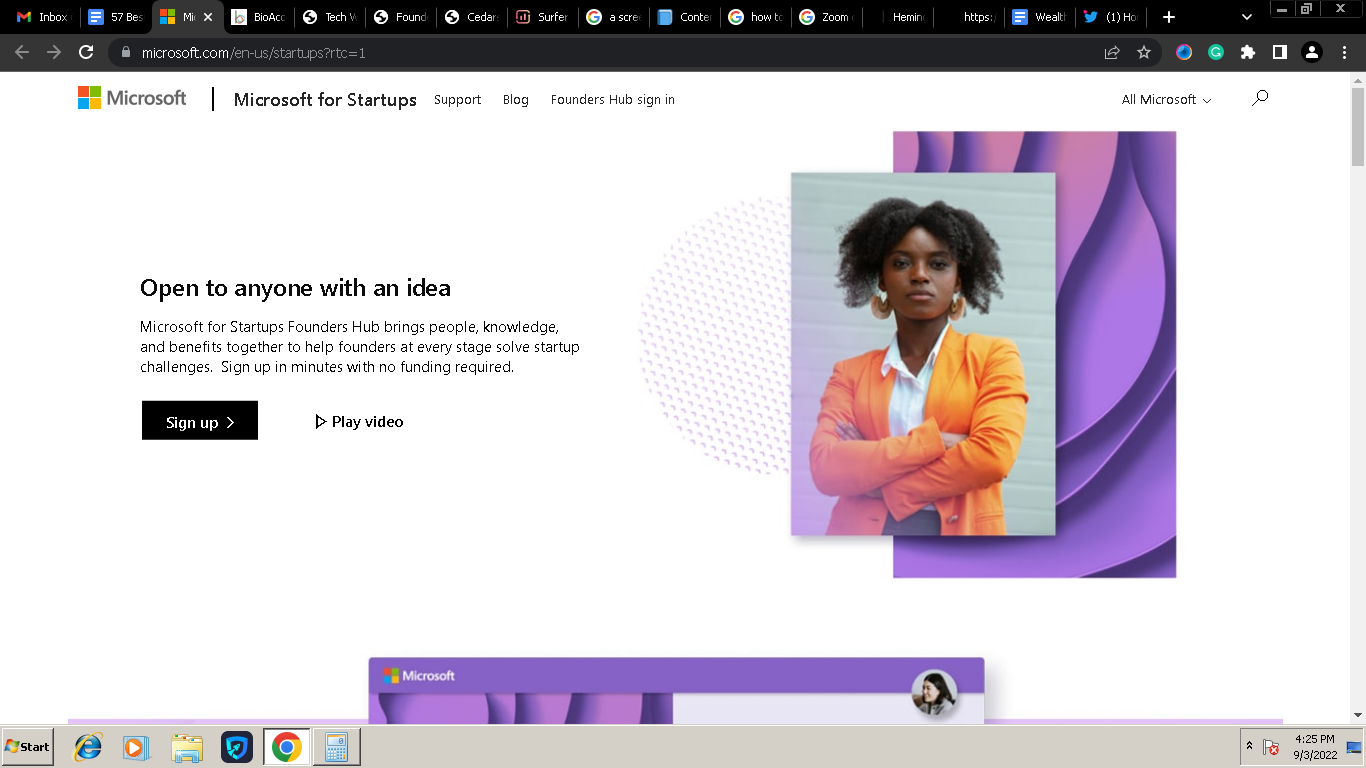This screenshot has height=768, width=1366.
Task: Switch to the Gmail Inbox tab
Action: click(x=42, y=17)
